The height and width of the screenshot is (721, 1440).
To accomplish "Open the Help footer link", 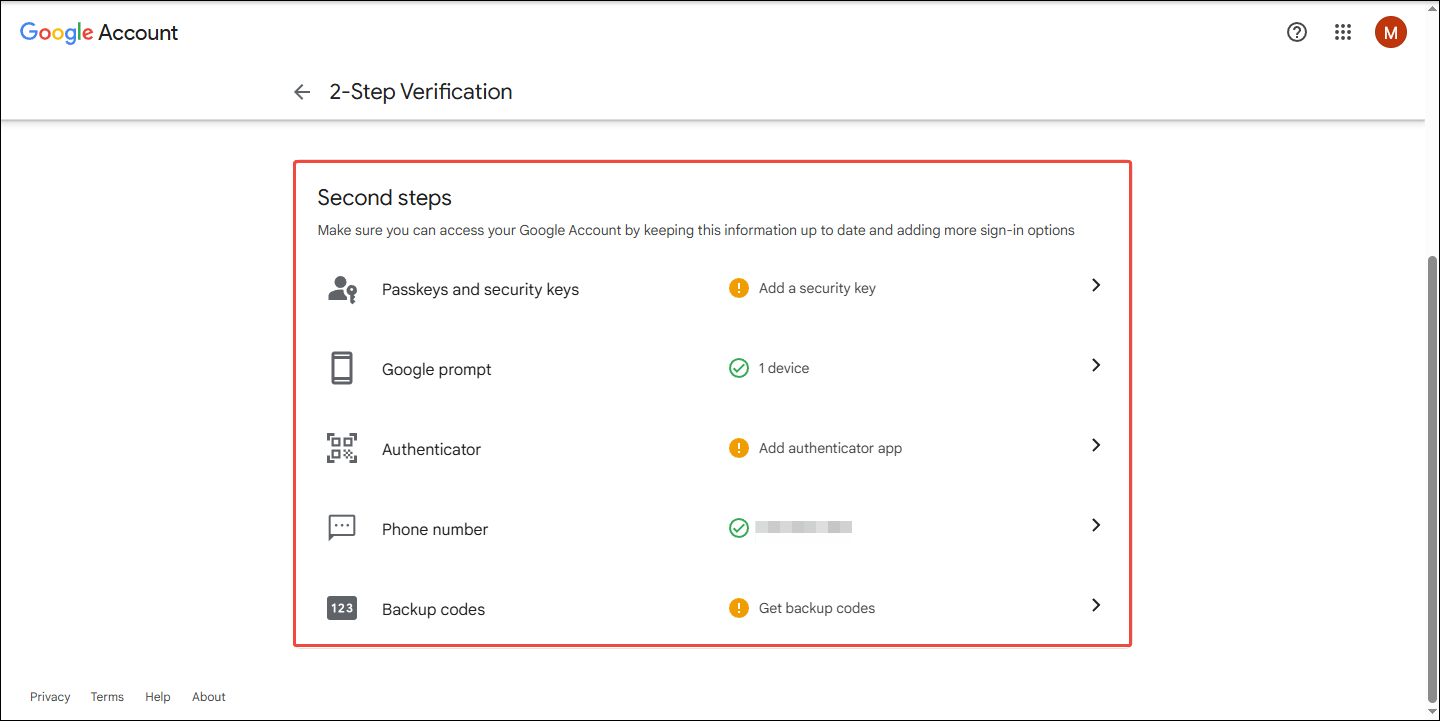I will pos(158,697).
